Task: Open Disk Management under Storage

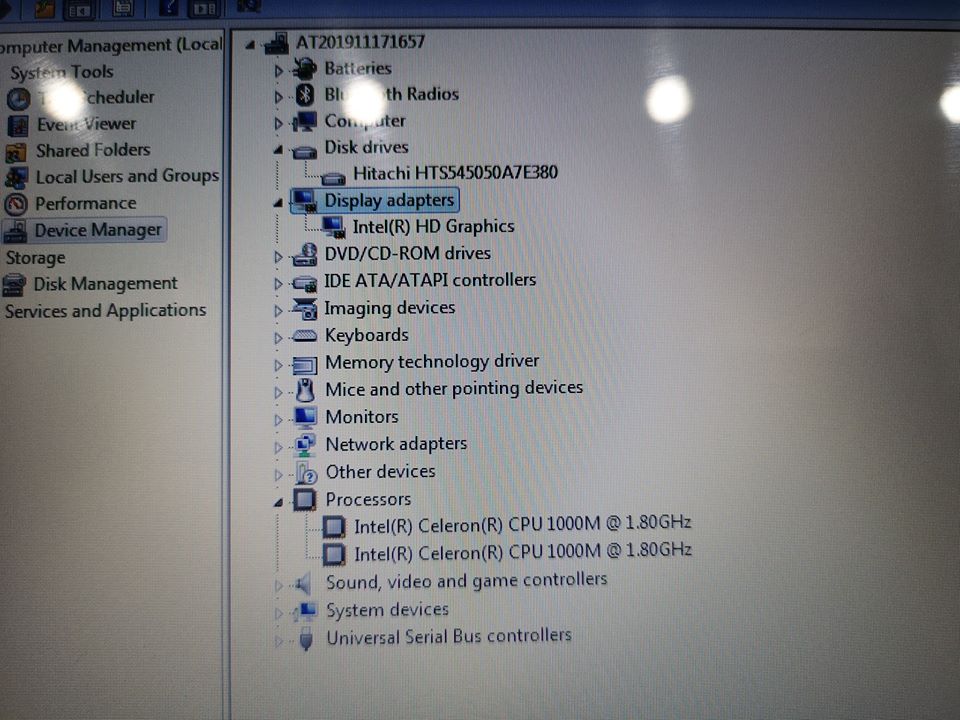Action: (x=103, y=284)
